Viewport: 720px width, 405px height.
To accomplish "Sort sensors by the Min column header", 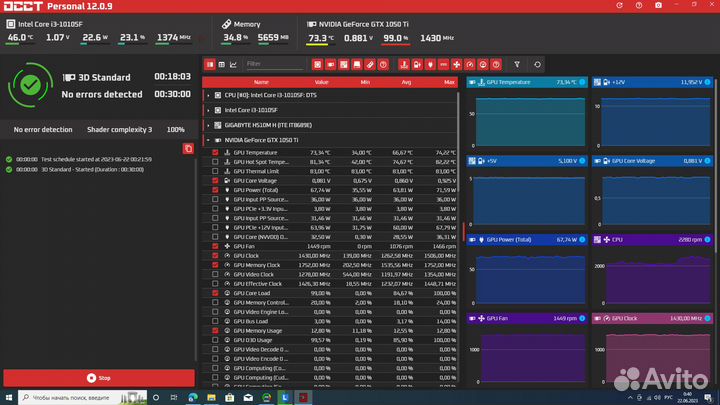I will pos(365,82).
